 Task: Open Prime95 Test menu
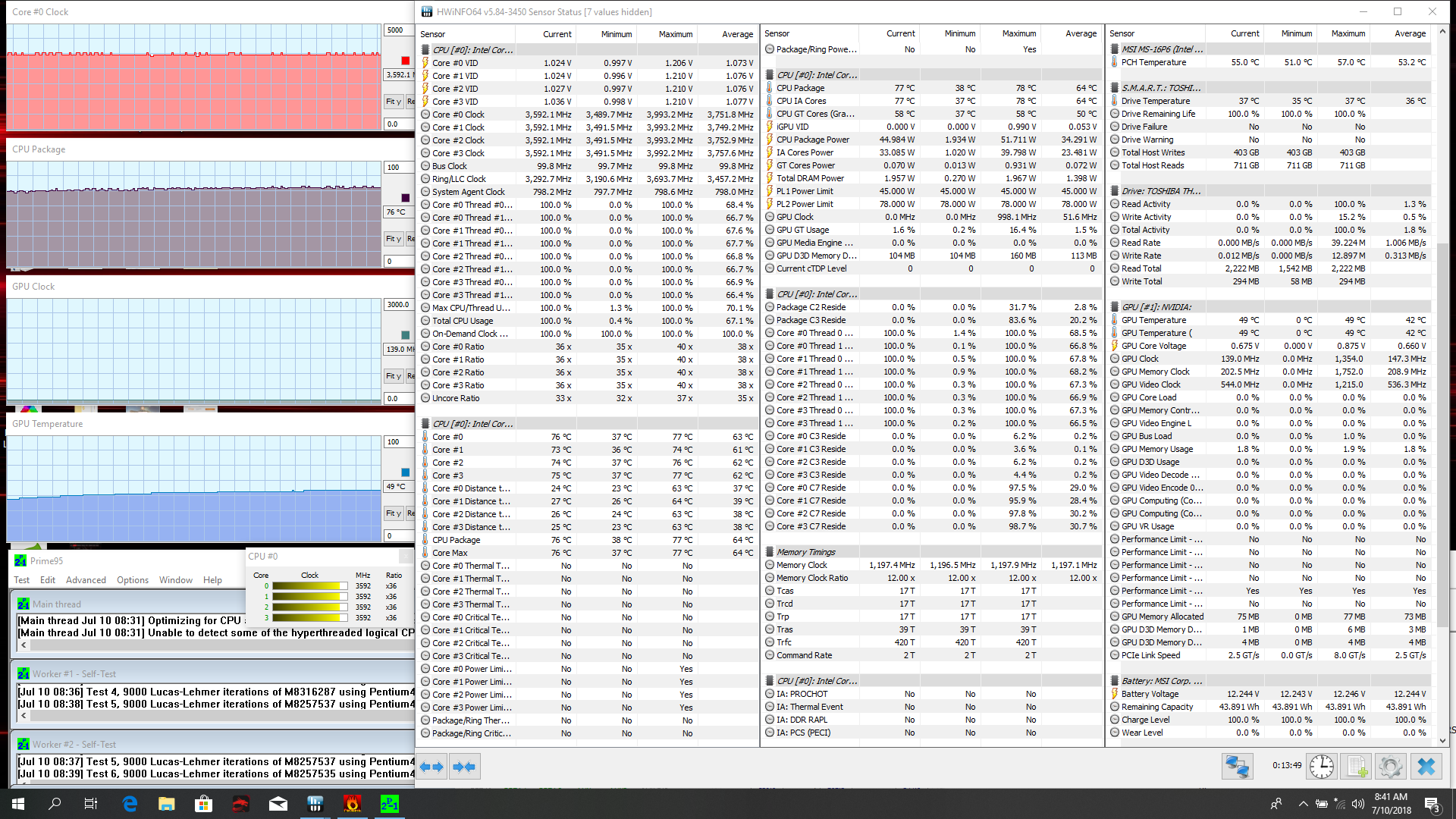[22, 580]
